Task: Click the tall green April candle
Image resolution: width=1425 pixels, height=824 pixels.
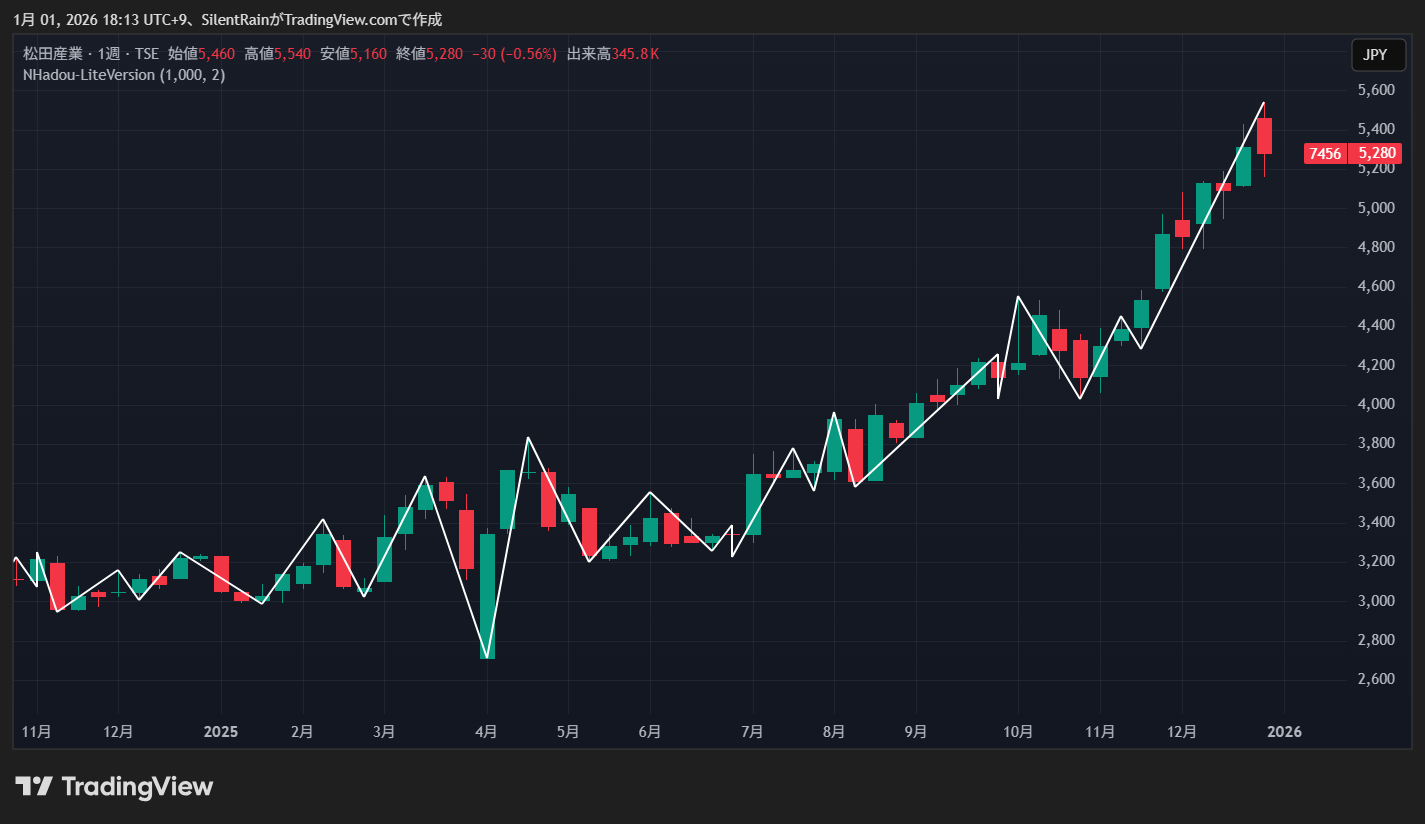Action: (x=487, y=595)
